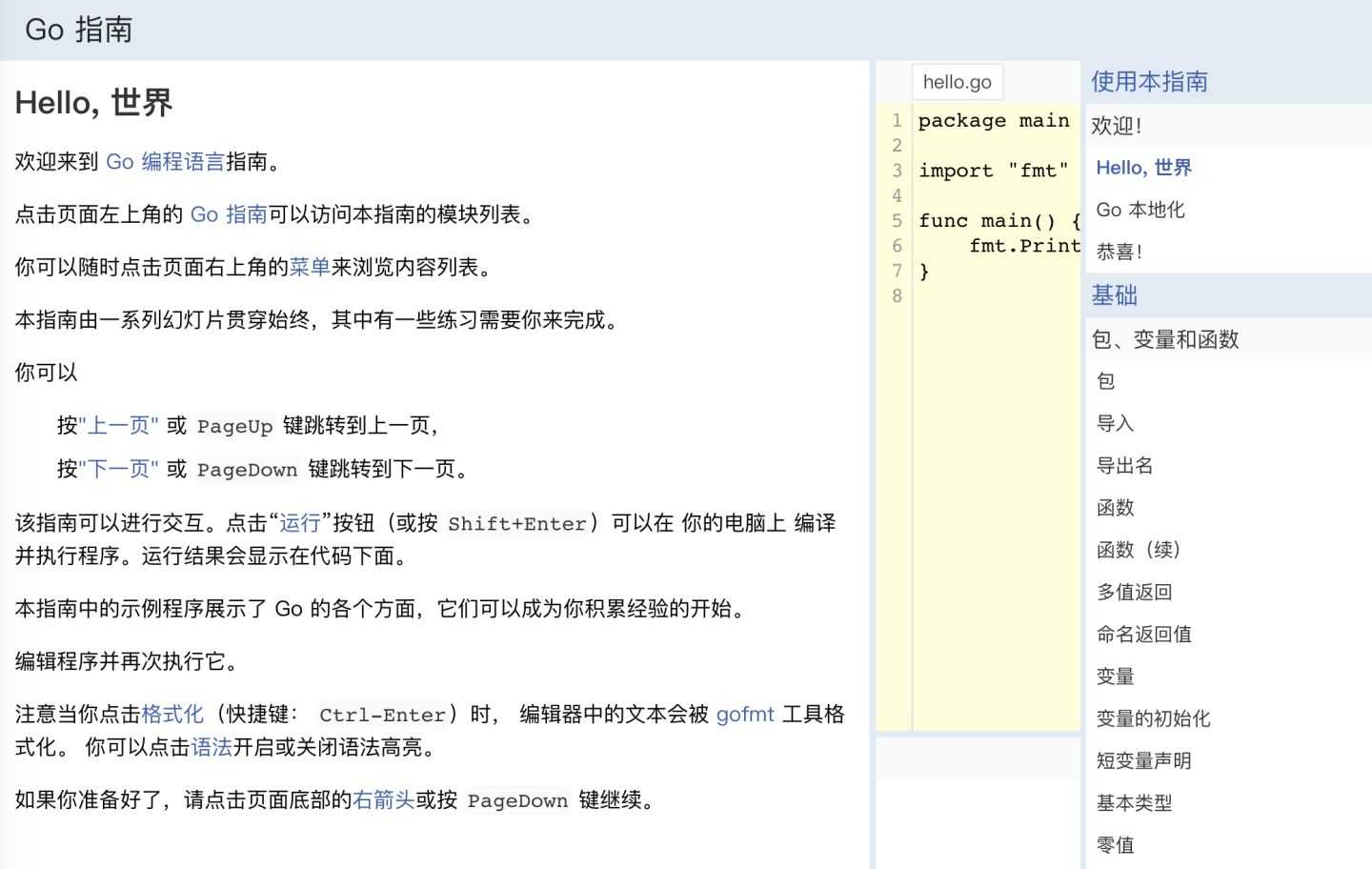Open the 菜单 content list link

pos(310,268)
